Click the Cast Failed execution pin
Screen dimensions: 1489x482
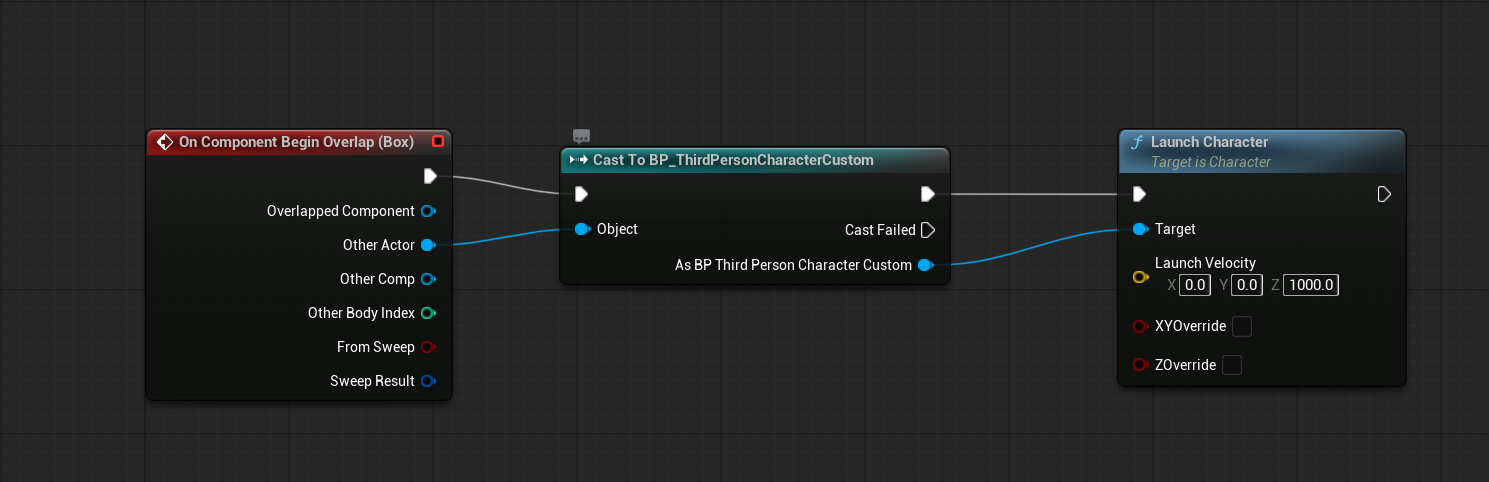pyautogui.click(x=928, y=230)
